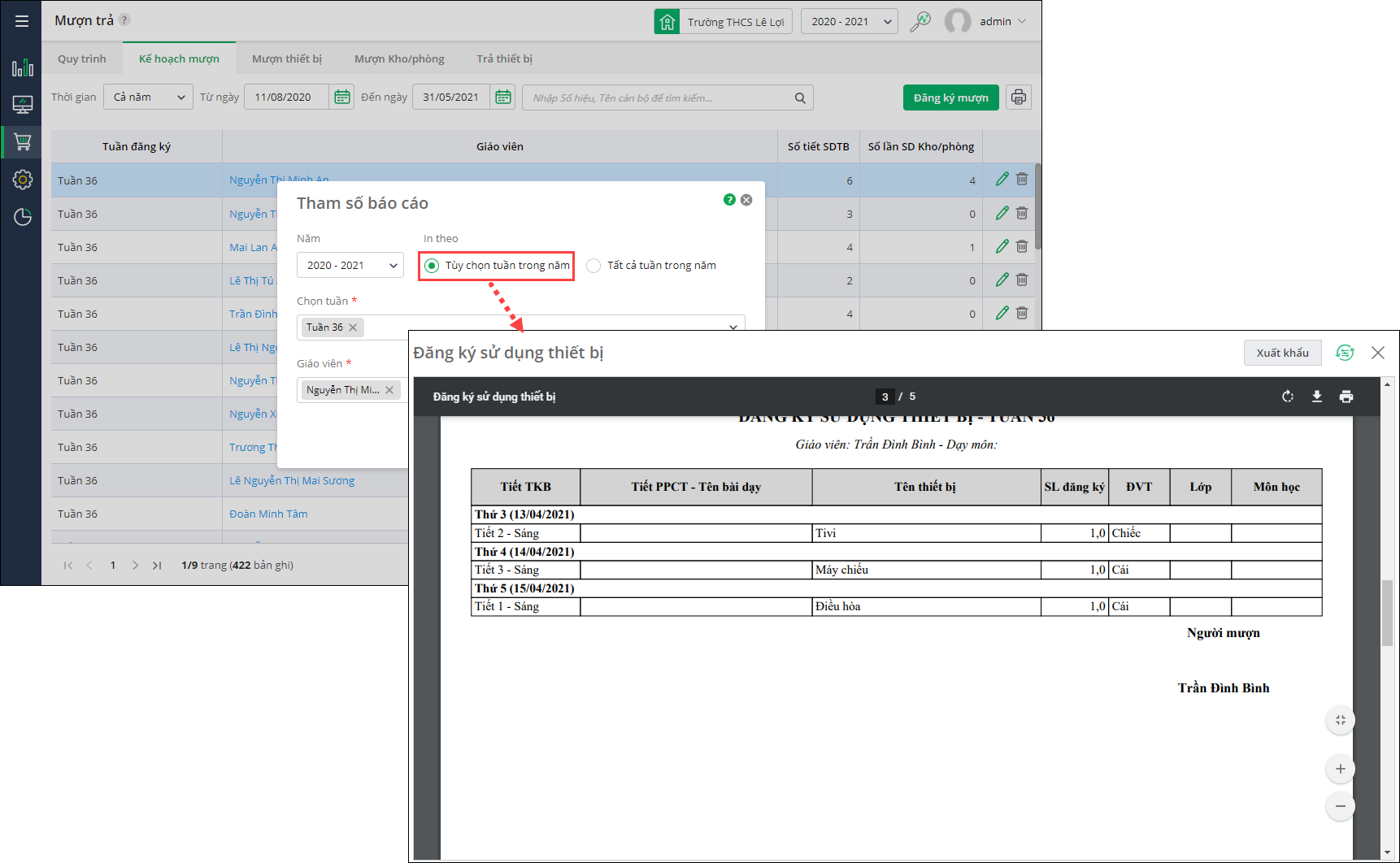Open the Thời gian Cả năm dropdown

(148, 98)
